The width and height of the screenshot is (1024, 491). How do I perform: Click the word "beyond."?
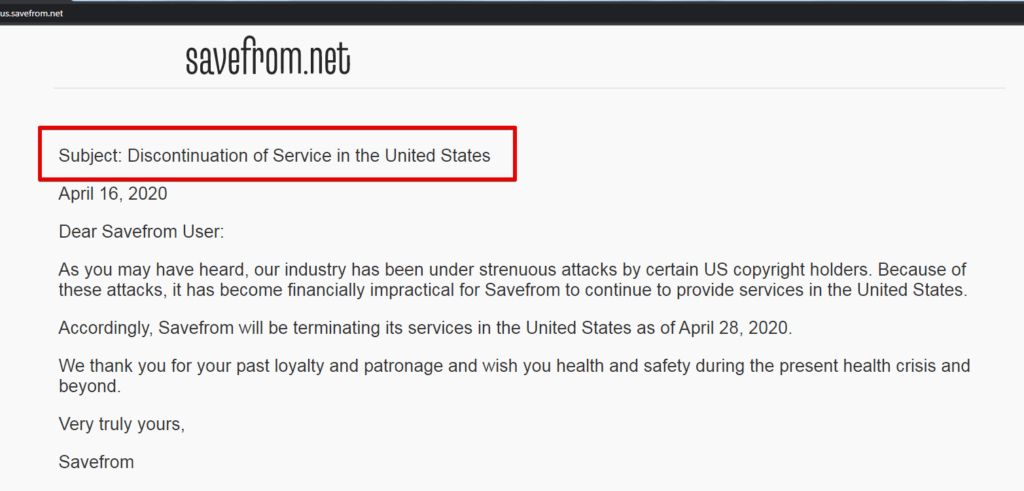89,386
